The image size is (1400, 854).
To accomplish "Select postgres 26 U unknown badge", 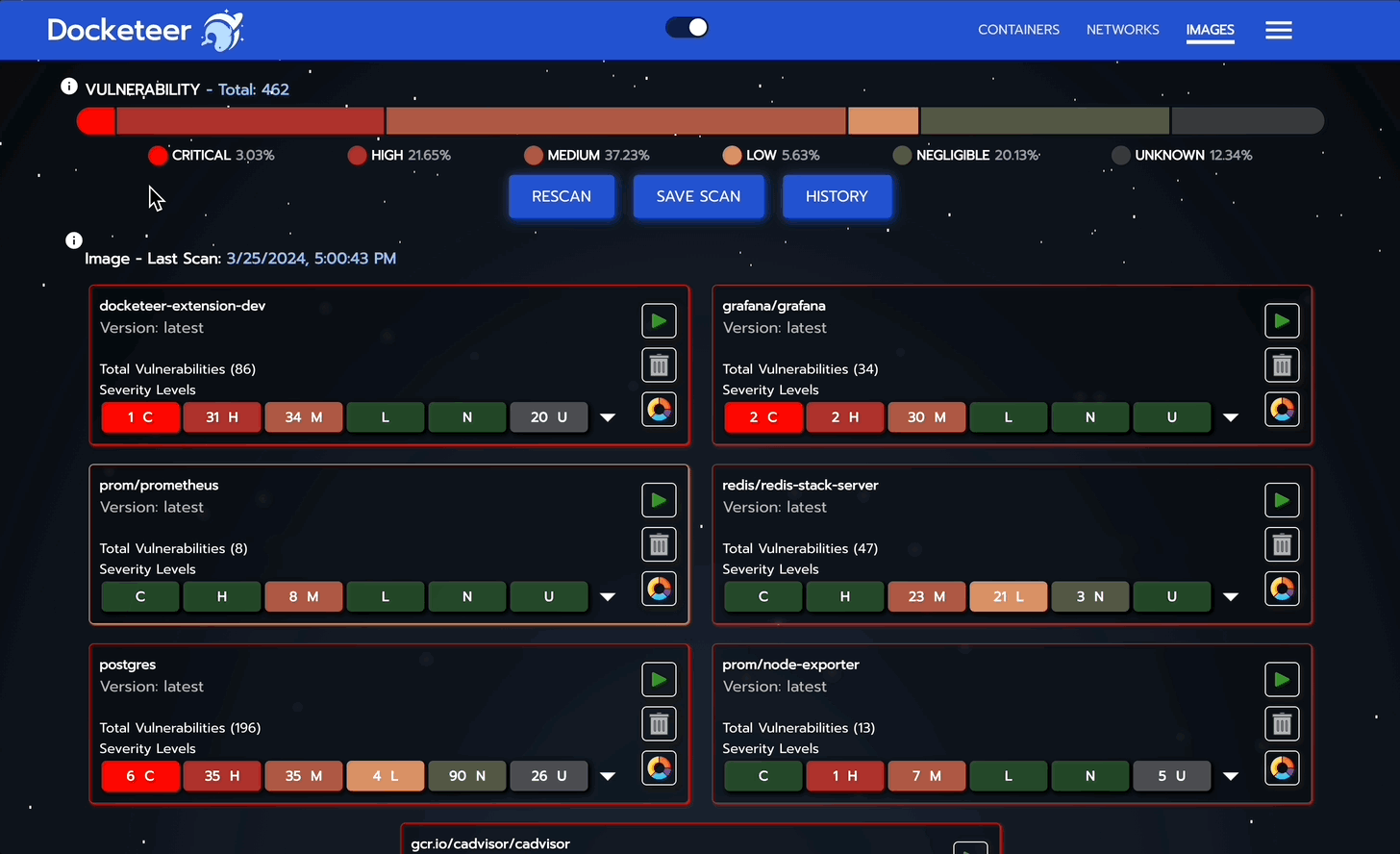I will 549,776.
